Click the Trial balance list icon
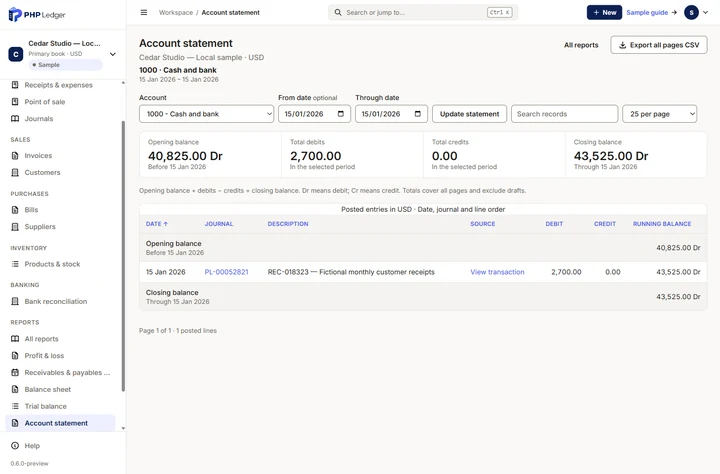The height and width of the screenshot is (474, 720). coord(15,406)
